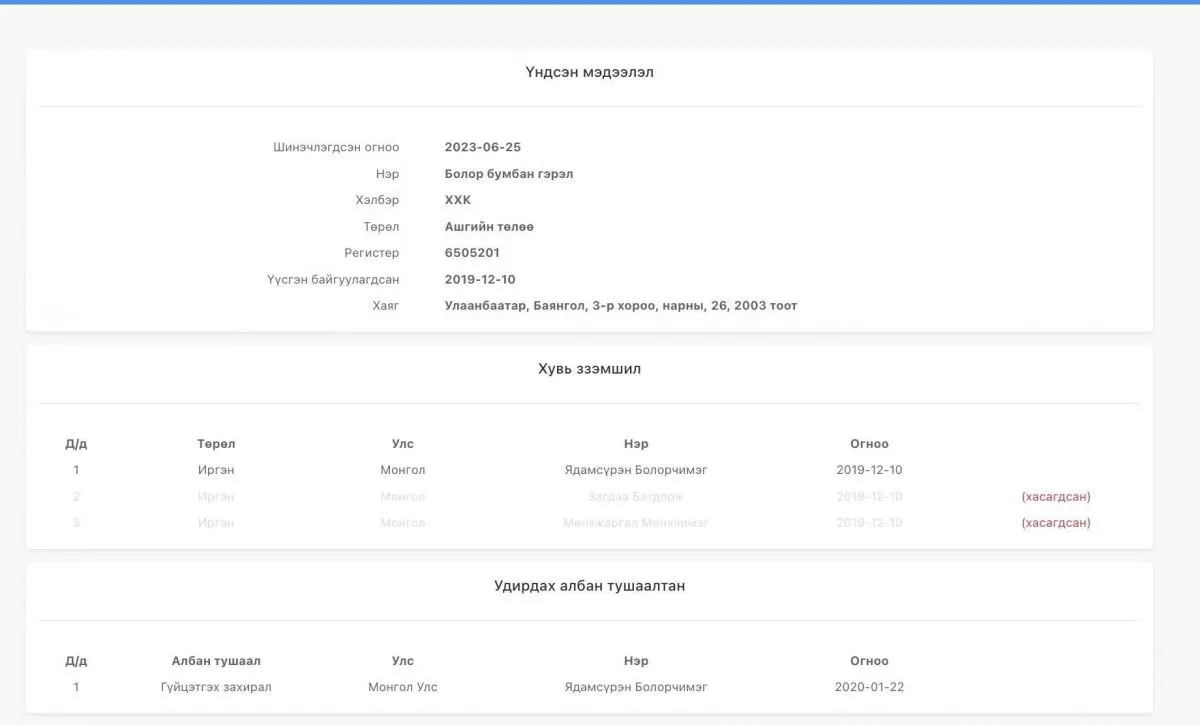Click the Гүйцэтгэх захирал position cell
Screen dimensions: 1200x725
216,687
